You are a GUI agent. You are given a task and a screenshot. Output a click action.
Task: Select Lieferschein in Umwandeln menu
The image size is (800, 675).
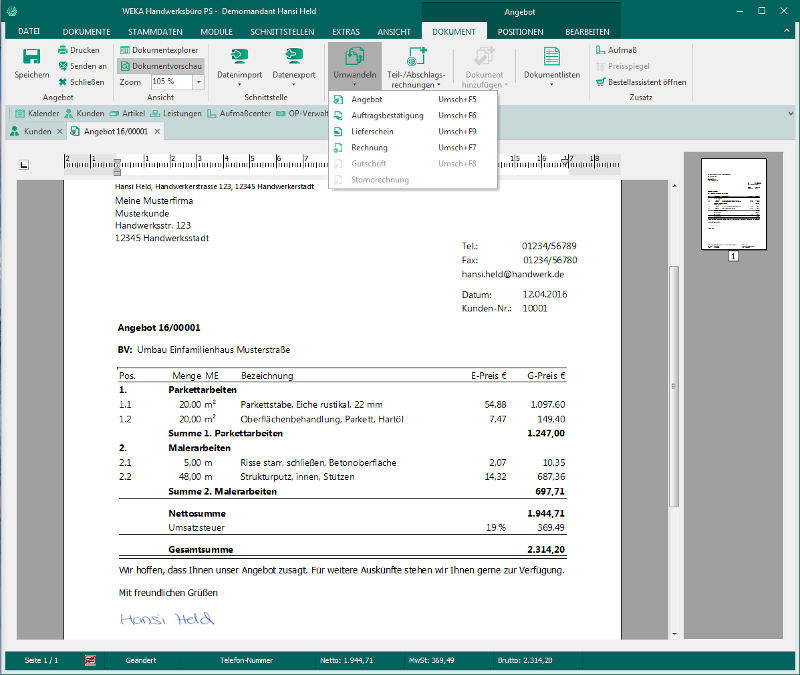point(413,132)
